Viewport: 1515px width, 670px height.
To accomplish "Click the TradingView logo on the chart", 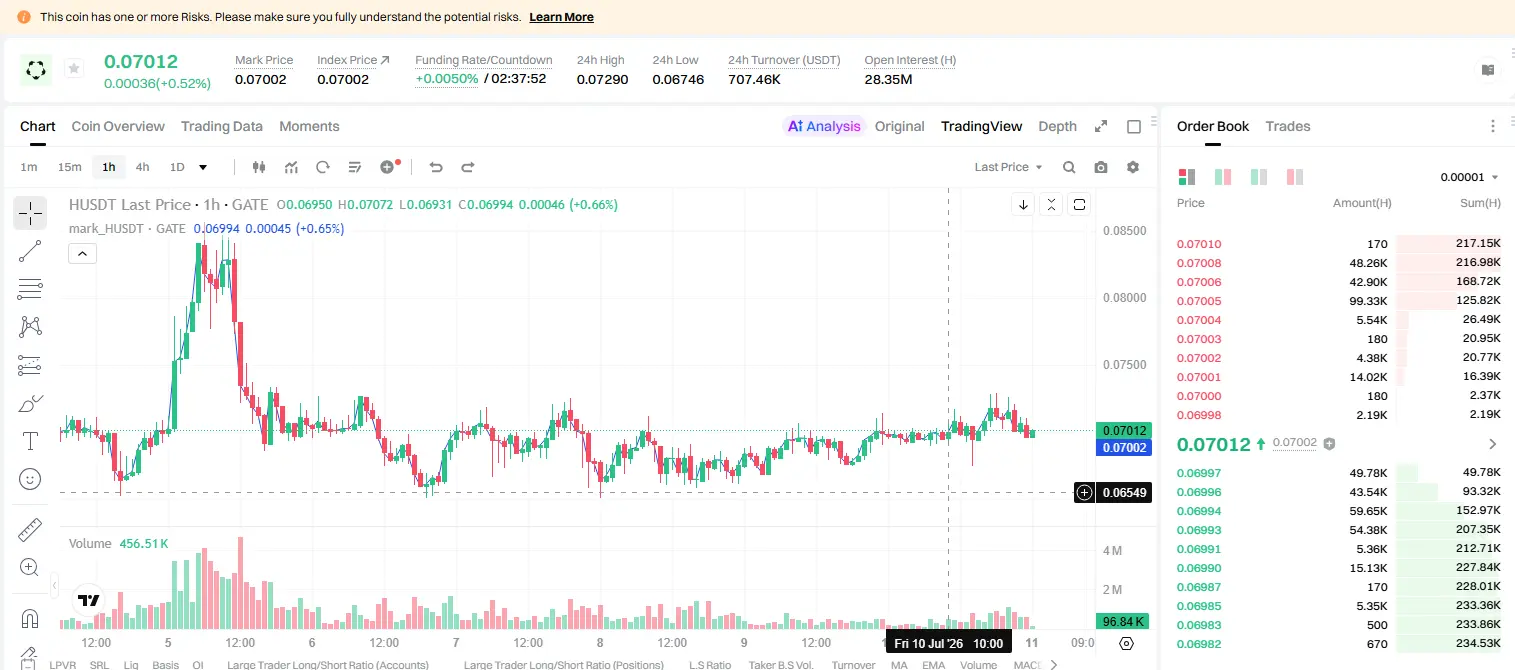I will tap(89, 600).
